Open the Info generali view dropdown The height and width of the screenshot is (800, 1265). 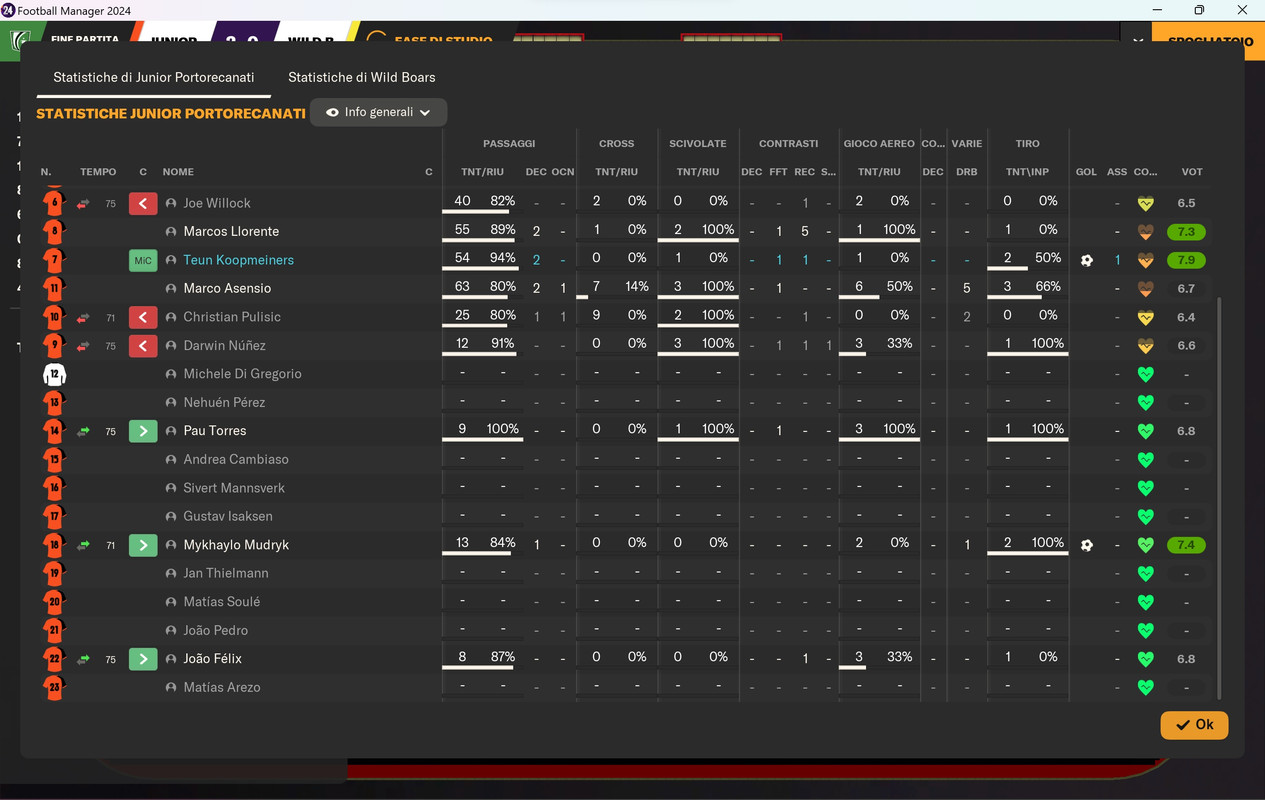(x=379, y=112)
